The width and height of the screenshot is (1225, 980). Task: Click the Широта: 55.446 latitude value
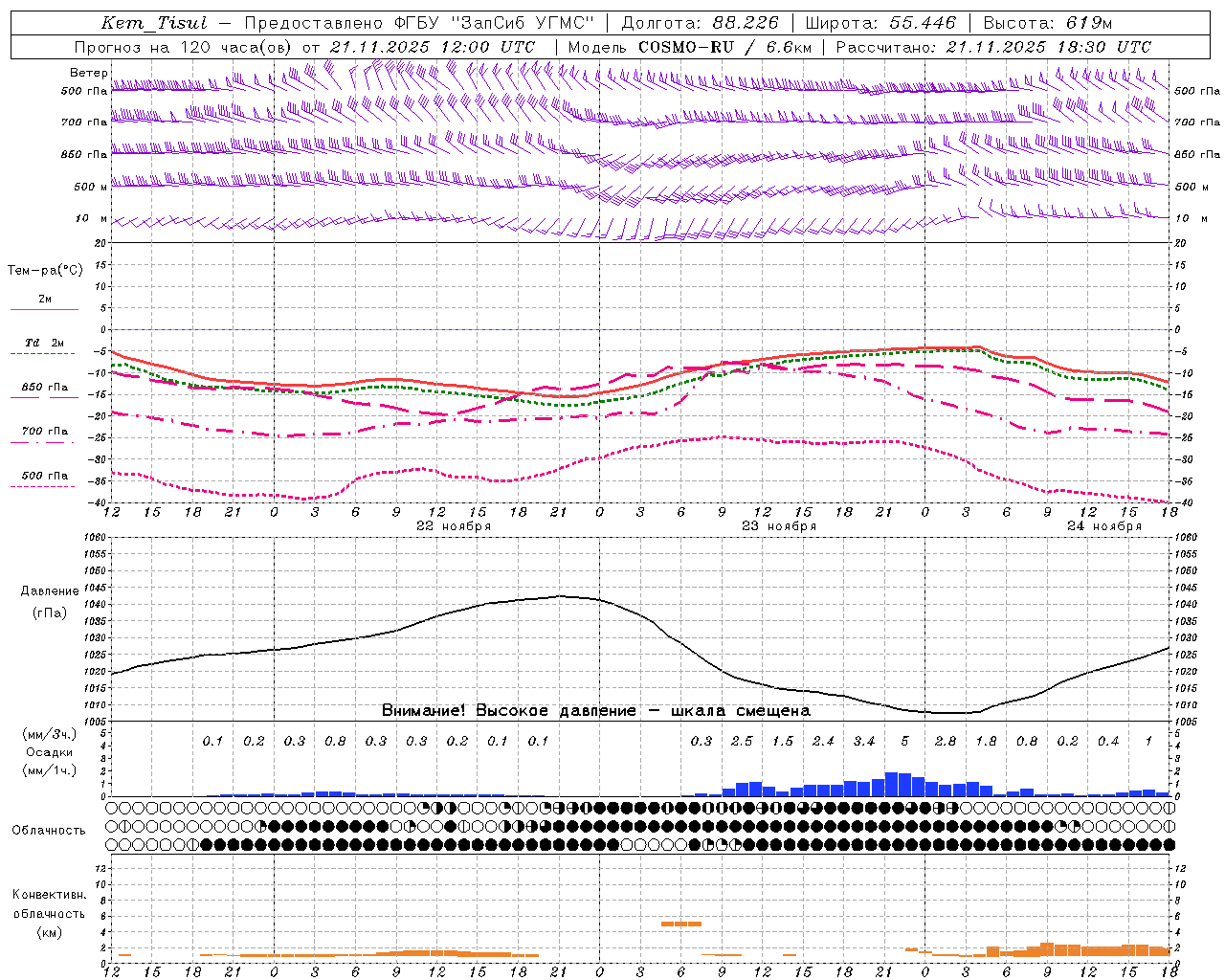tap(881, 23)
